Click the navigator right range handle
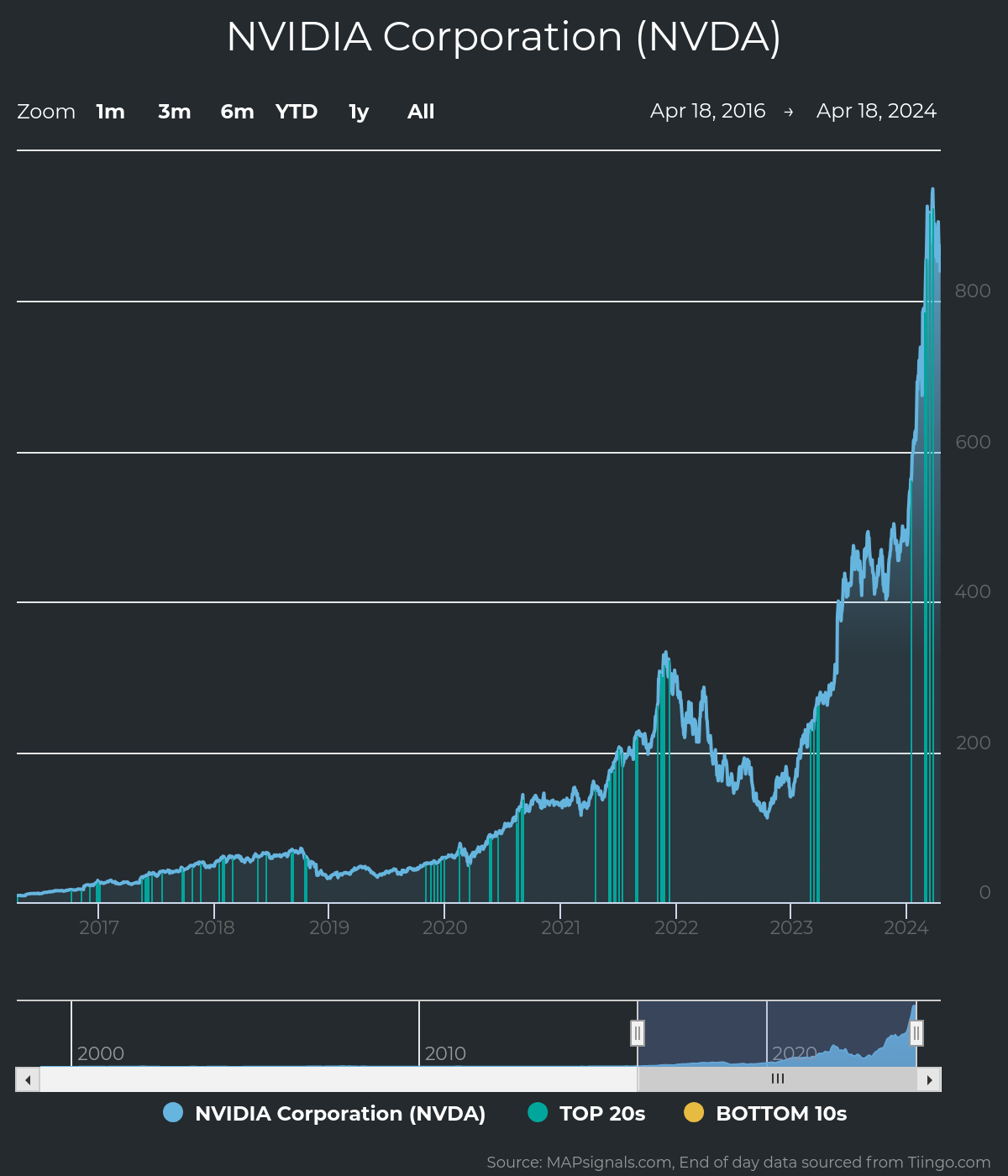This screenshot has width=1008, height=1176. tap(916, 1032)
